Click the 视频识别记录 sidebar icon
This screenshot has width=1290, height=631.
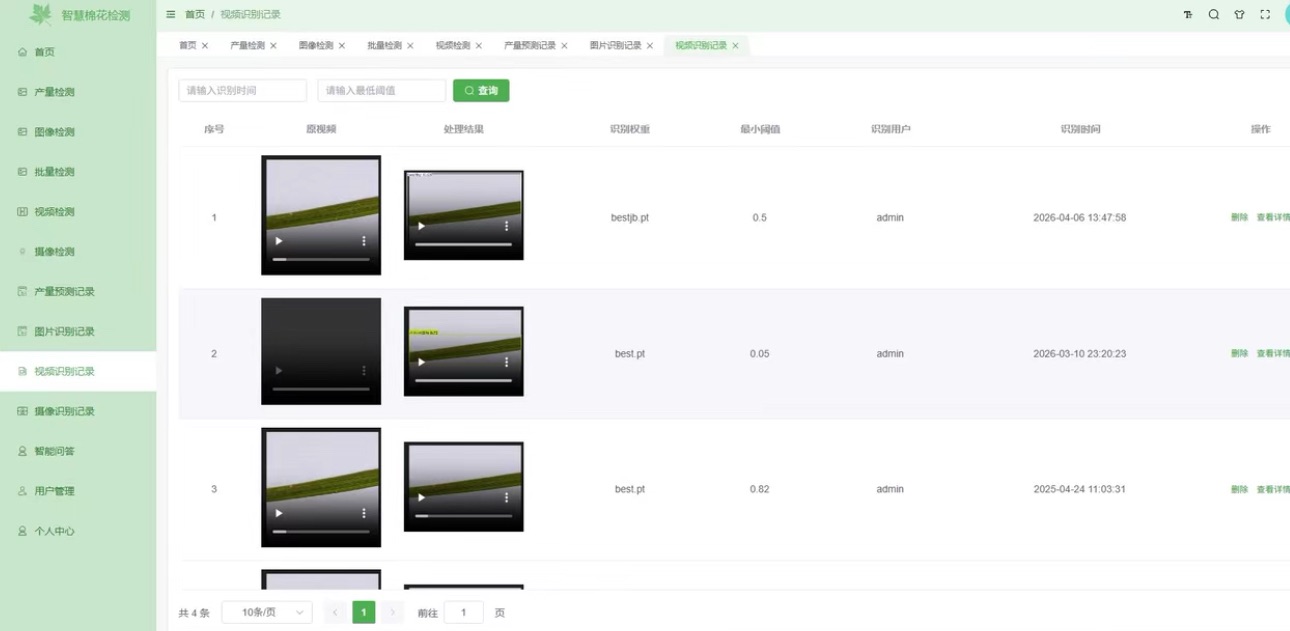tap(22, 372)
